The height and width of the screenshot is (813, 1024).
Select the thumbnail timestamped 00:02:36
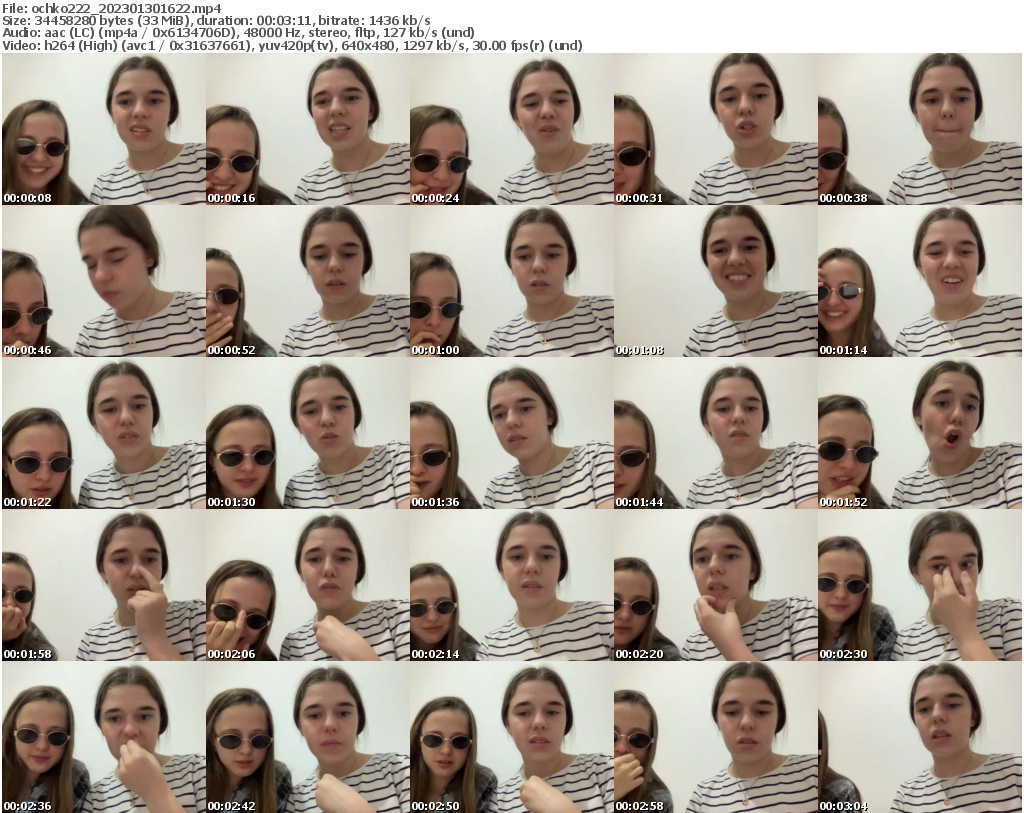point(103,738)
